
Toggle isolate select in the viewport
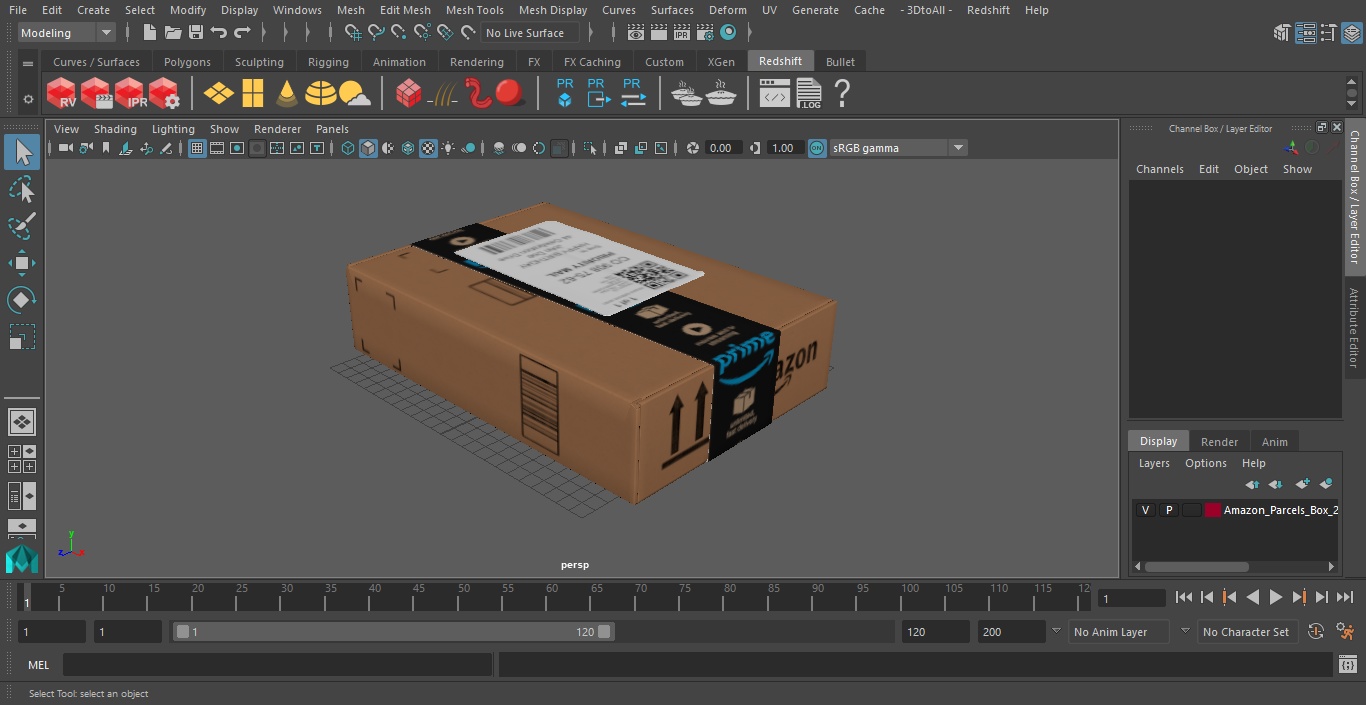point(590,148)
